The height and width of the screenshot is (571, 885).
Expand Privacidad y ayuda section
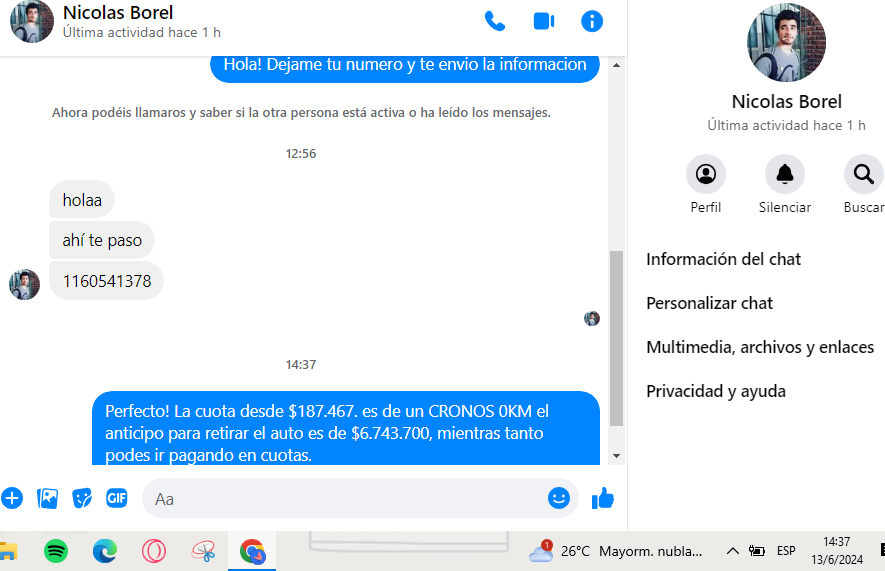[716, 391]
